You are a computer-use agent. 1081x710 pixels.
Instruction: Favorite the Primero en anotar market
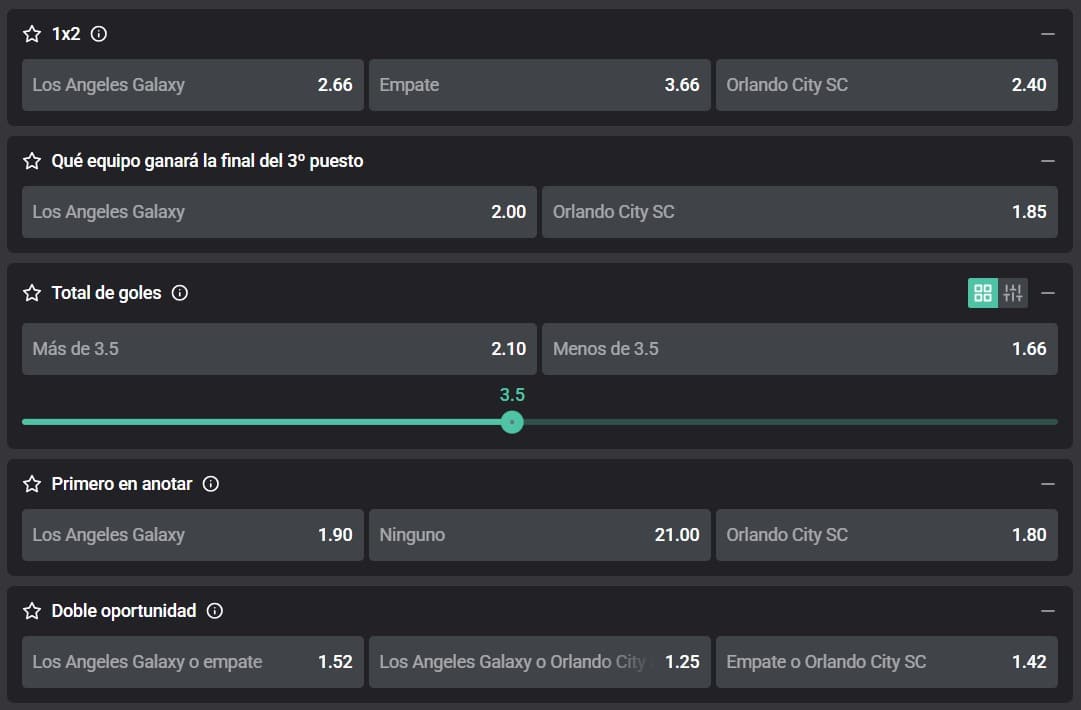point(32,484)
